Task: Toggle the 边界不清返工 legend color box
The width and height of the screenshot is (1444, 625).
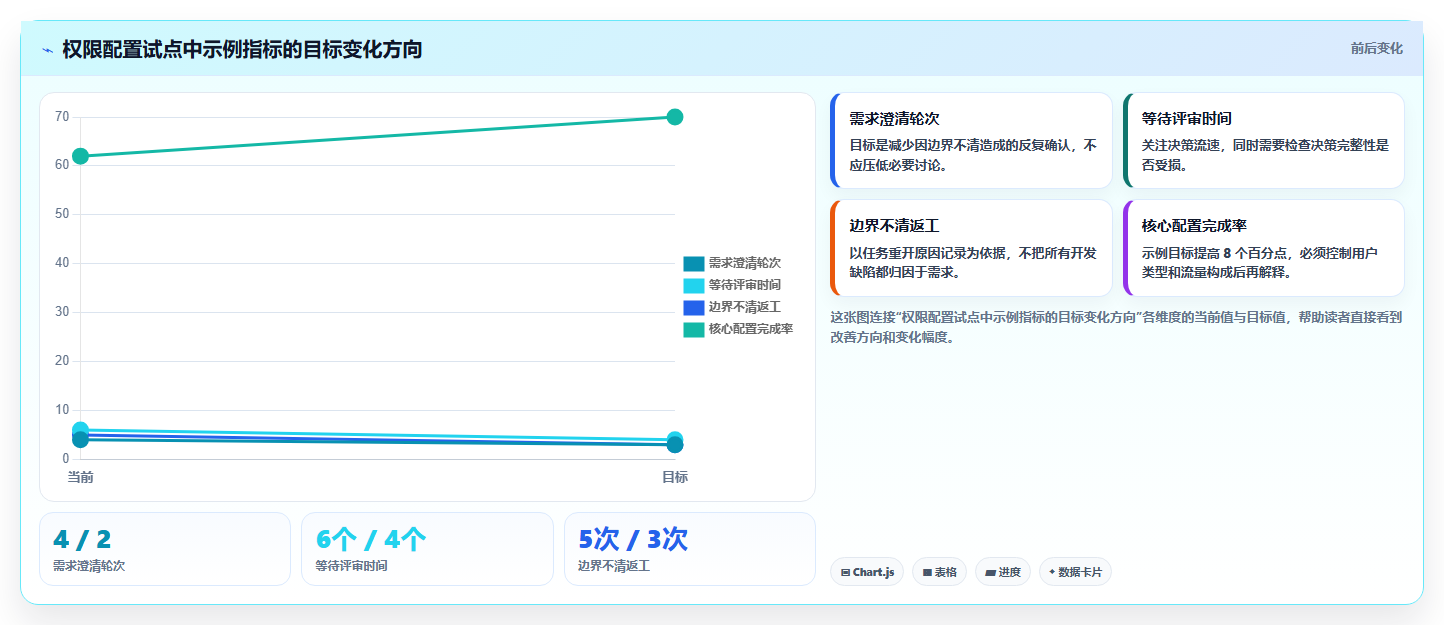Action: pos(694,308)
